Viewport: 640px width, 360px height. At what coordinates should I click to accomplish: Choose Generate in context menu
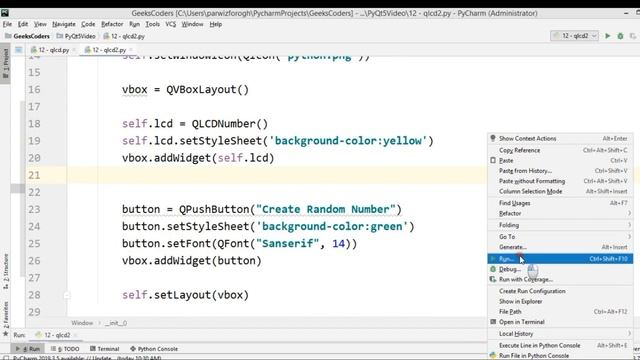(560, 247)
